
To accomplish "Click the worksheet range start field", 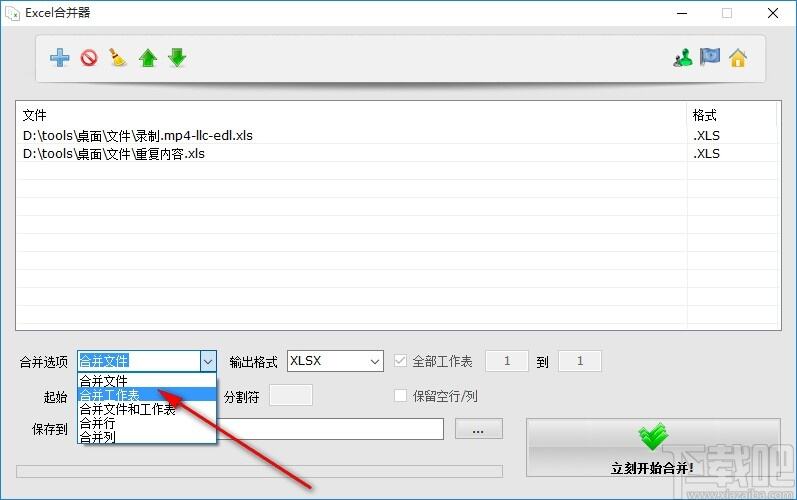I will (507, 361).
